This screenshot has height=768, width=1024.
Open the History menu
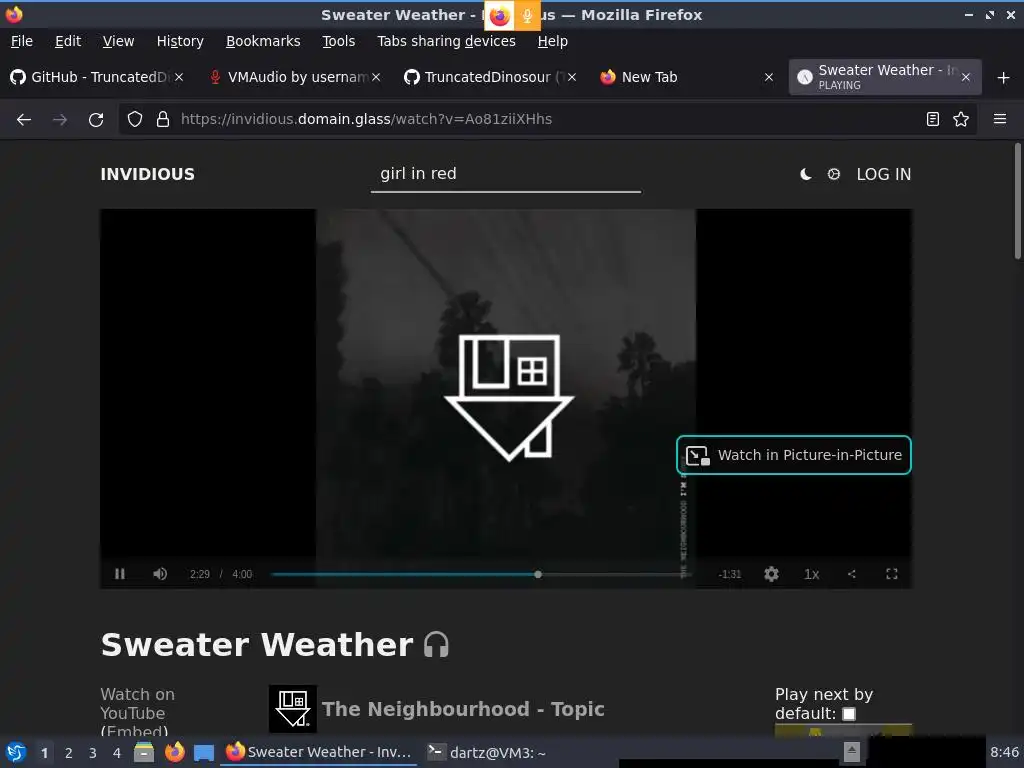click(x=180, y=41)
